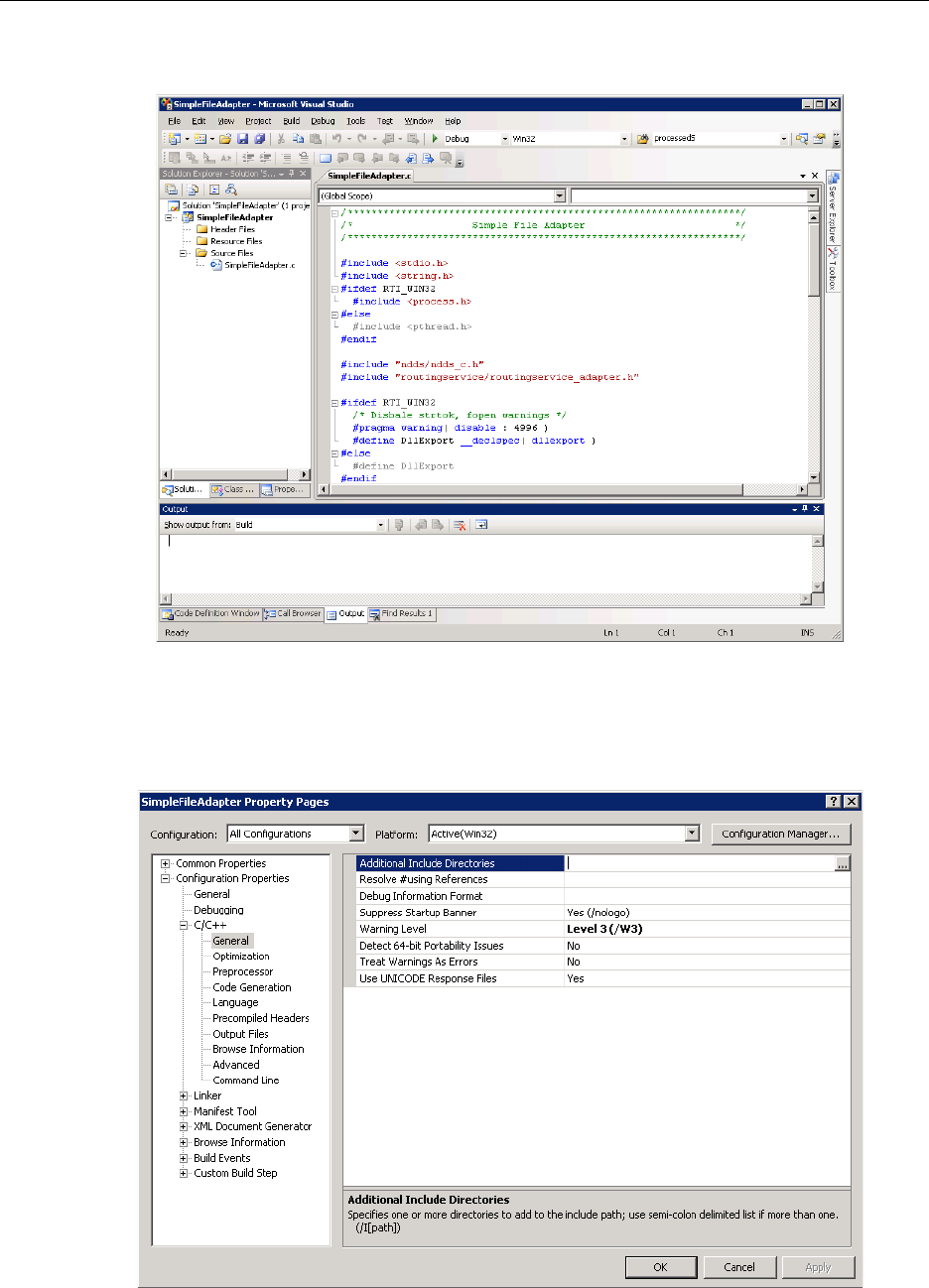Open the Tools menu
The image size is (929, 1288).
point(356,121)
